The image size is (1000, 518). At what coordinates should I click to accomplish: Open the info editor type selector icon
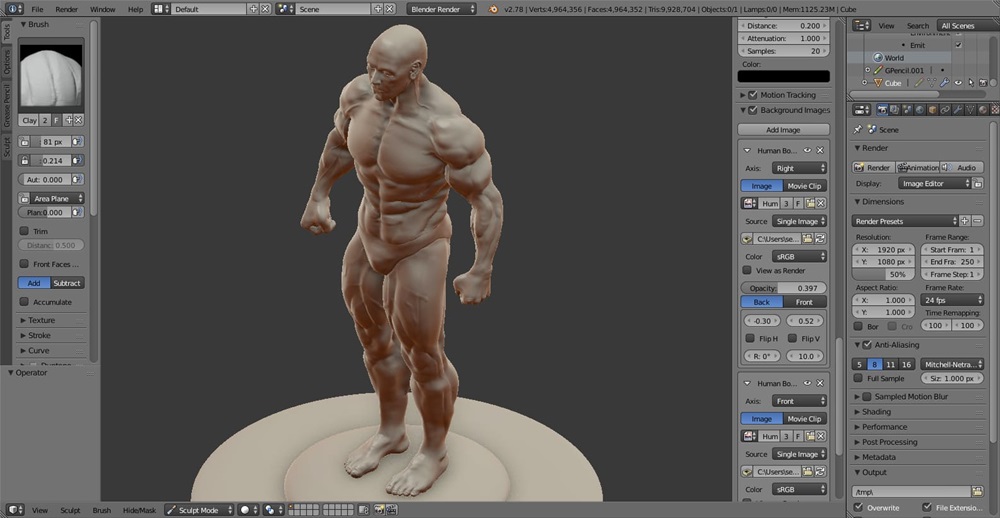[x=15, y=9]
